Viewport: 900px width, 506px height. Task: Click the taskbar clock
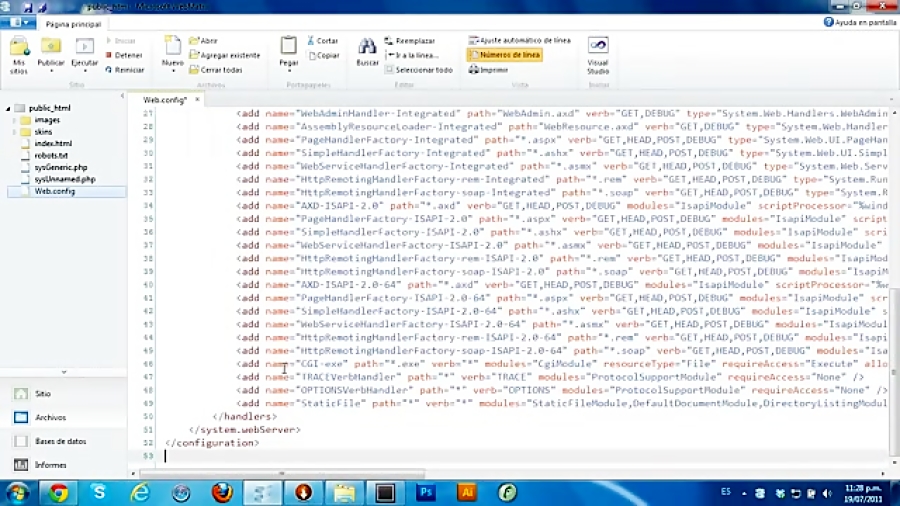862,493
